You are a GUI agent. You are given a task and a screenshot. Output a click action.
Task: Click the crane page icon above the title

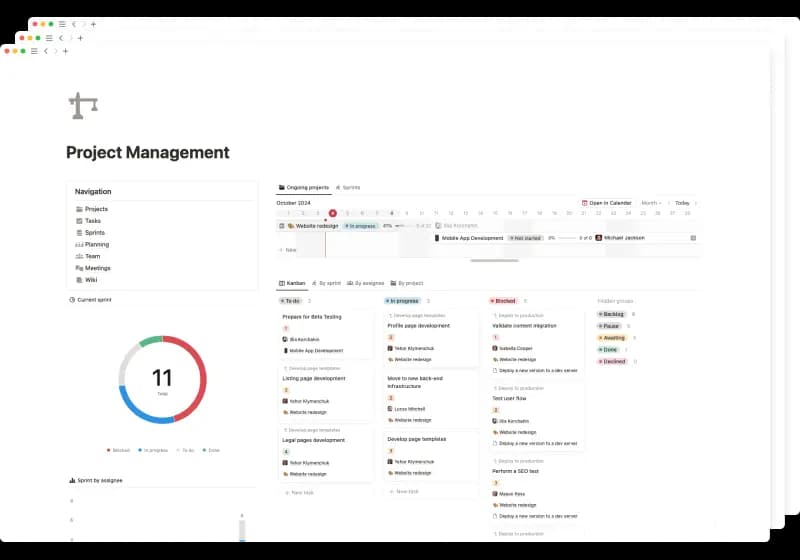83,105
